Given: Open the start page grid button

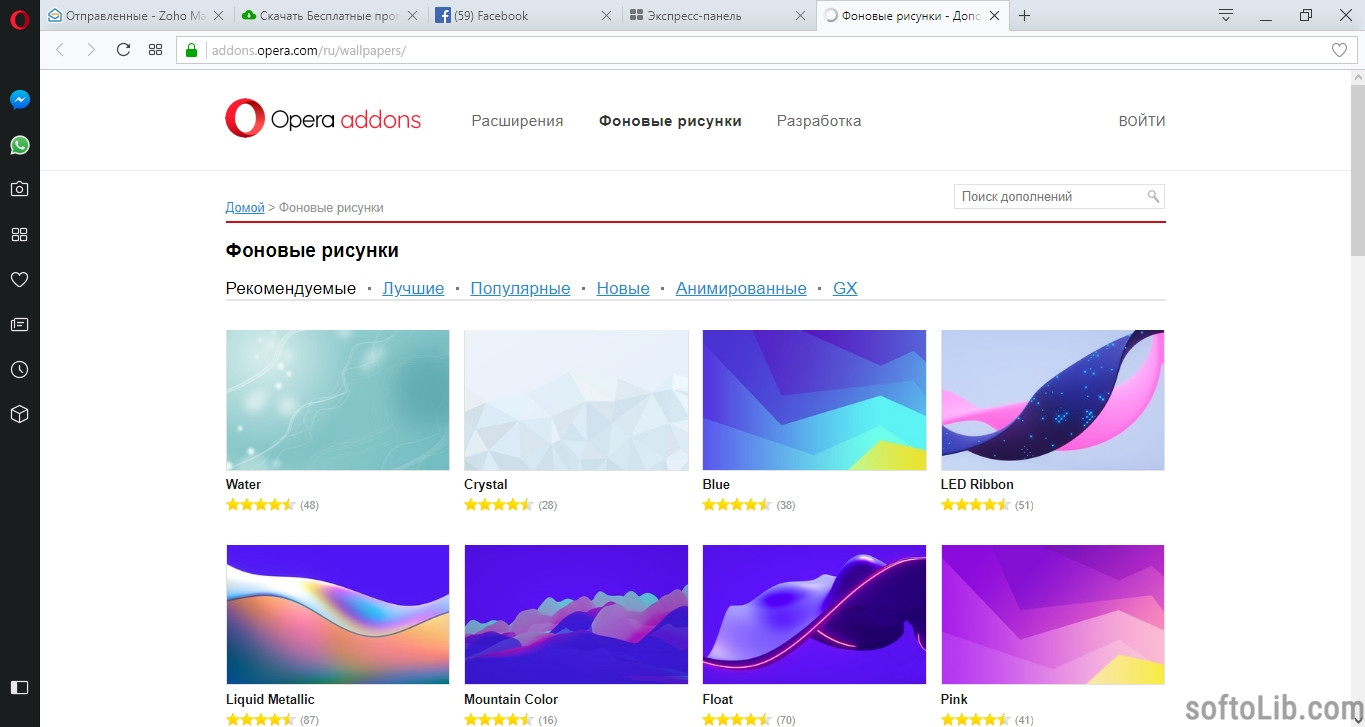Looking at the screenshot, I should click(155, 49).
